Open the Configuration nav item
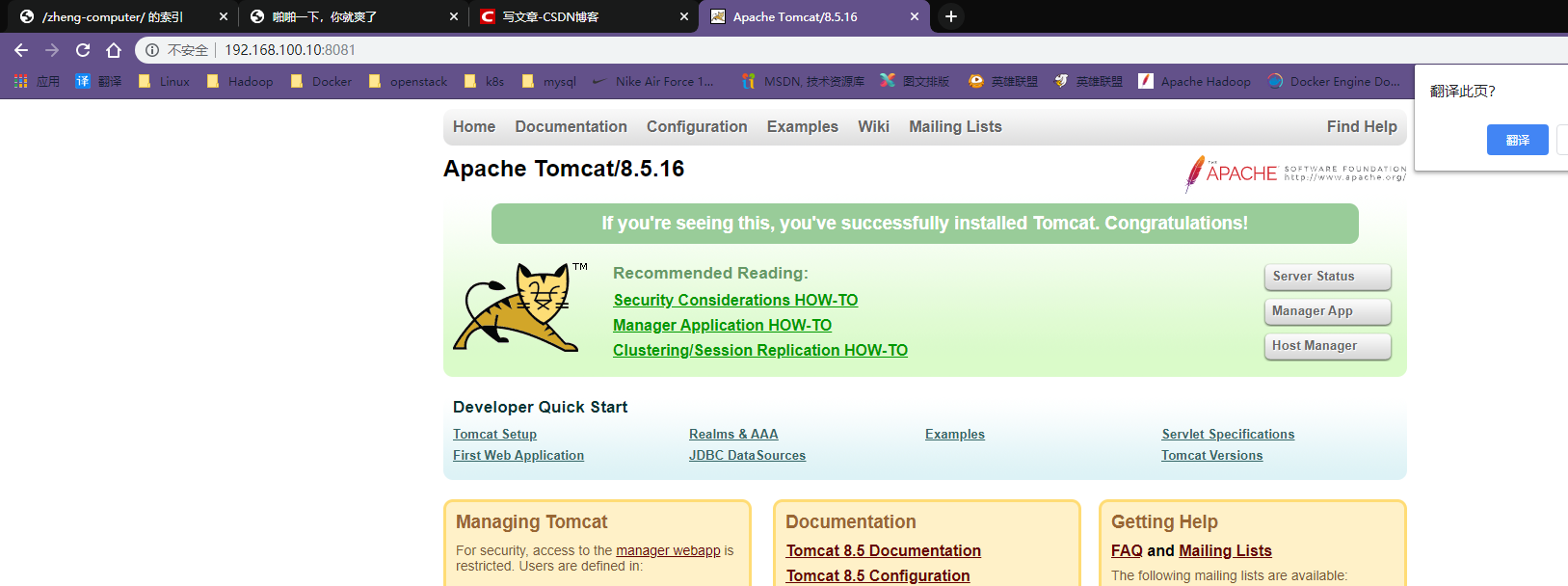The image size is (1568, 586). point(697,126)
